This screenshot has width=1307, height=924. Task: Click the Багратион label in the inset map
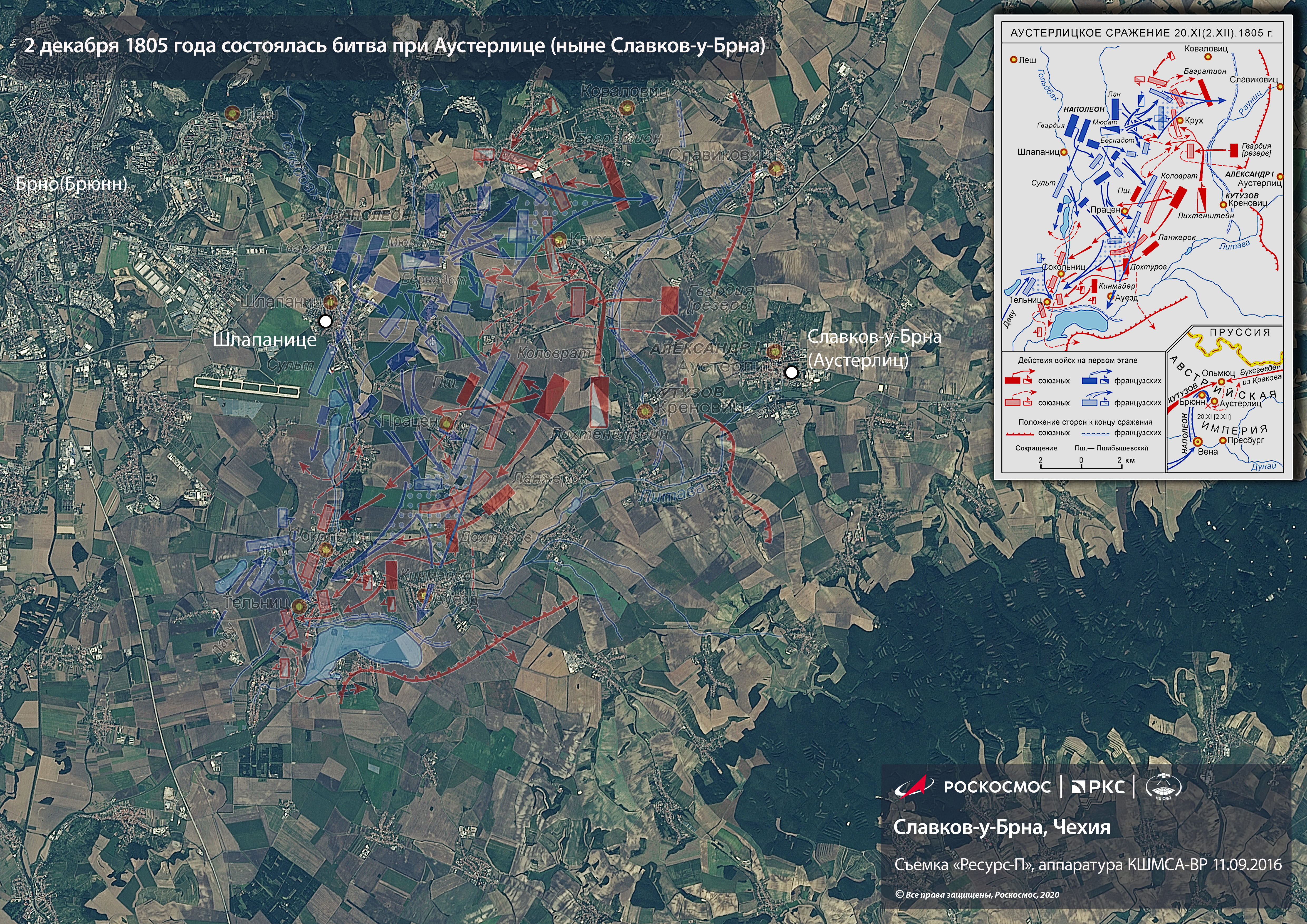(x=1205, y=71)
